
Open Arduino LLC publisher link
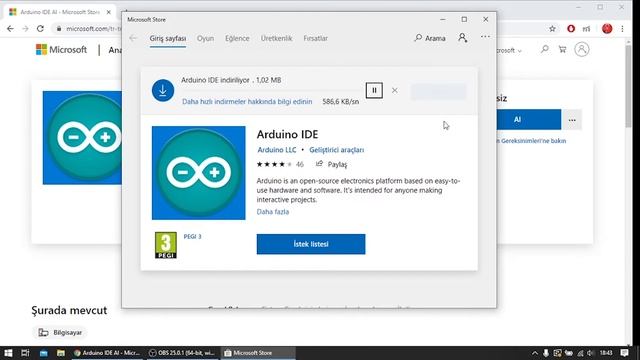tap(277, 150)
